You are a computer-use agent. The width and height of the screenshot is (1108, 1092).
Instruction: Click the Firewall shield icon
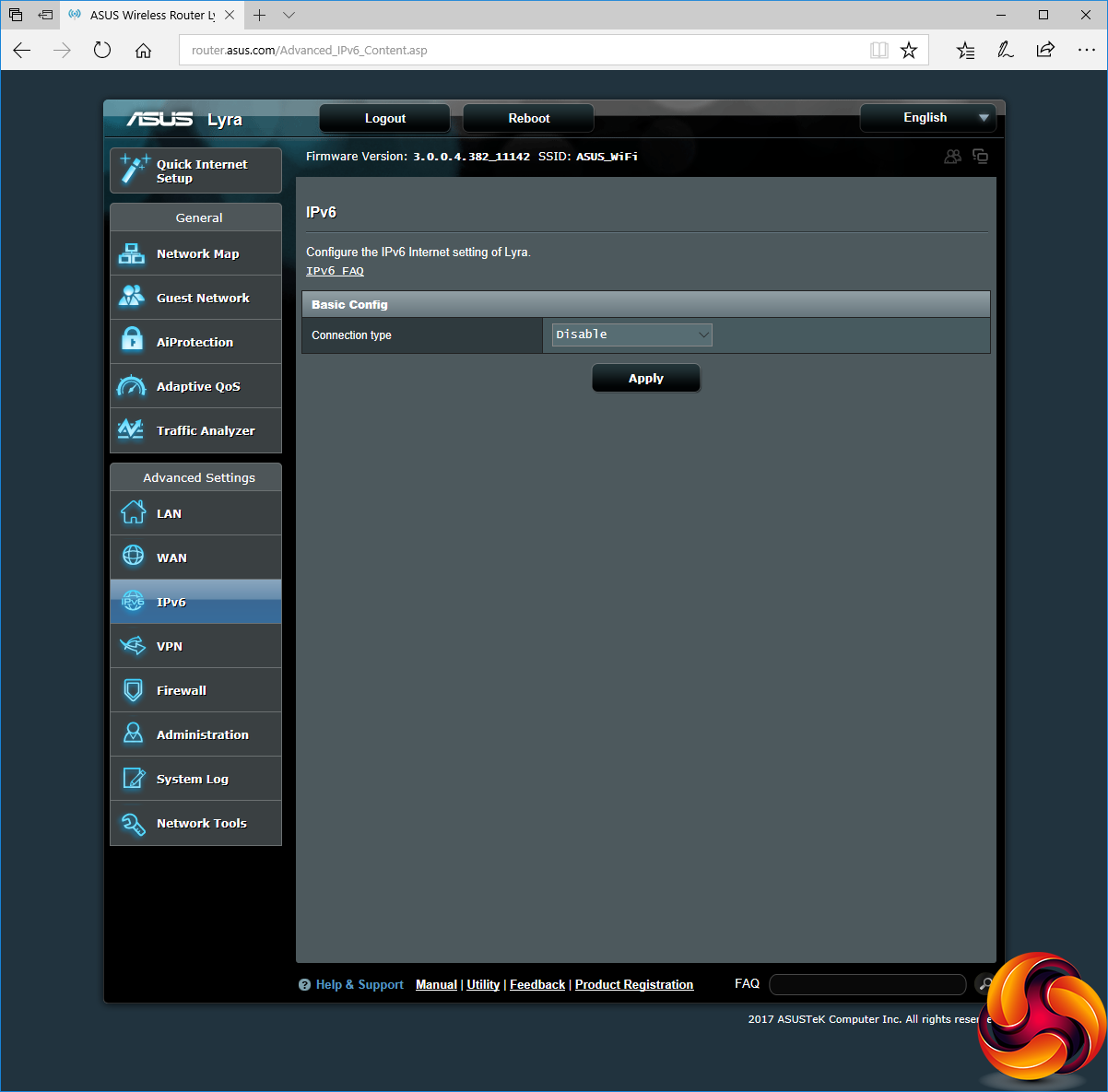(133, 689)
